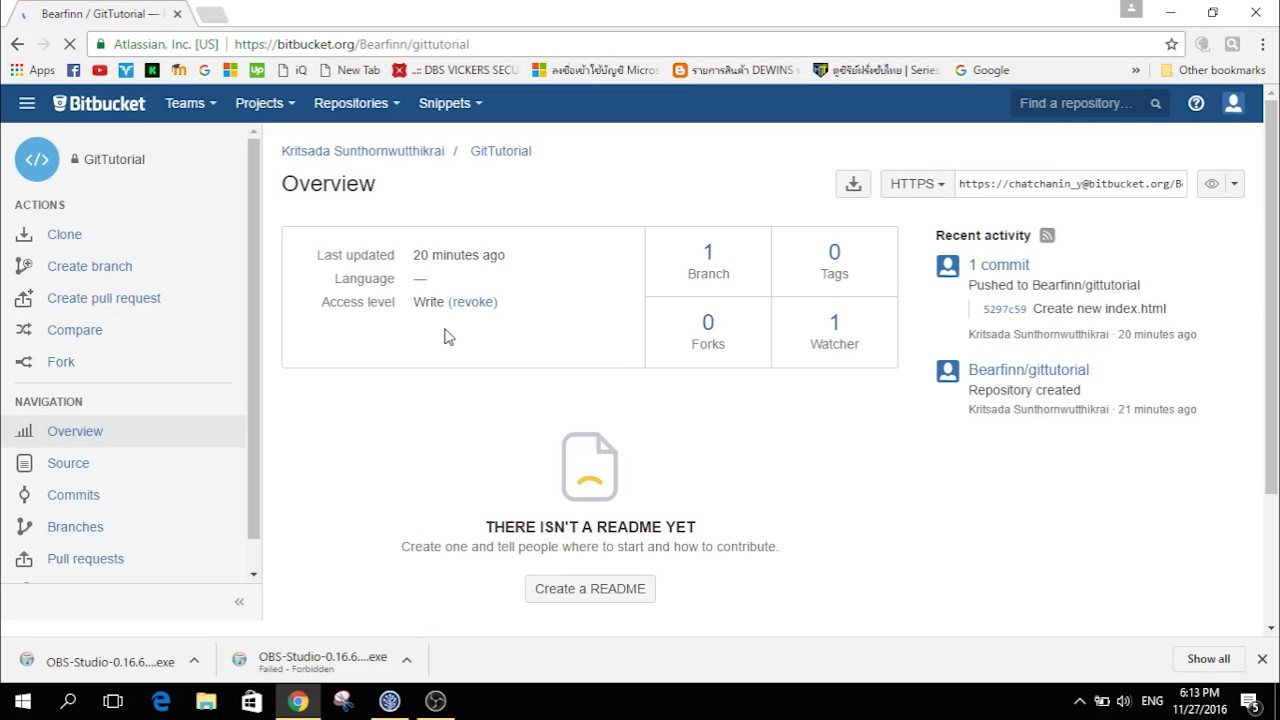Screen dimensions: 1280x720
Task: Expand the watch options dropdown arrow
Action: [x=1234, y=184]
